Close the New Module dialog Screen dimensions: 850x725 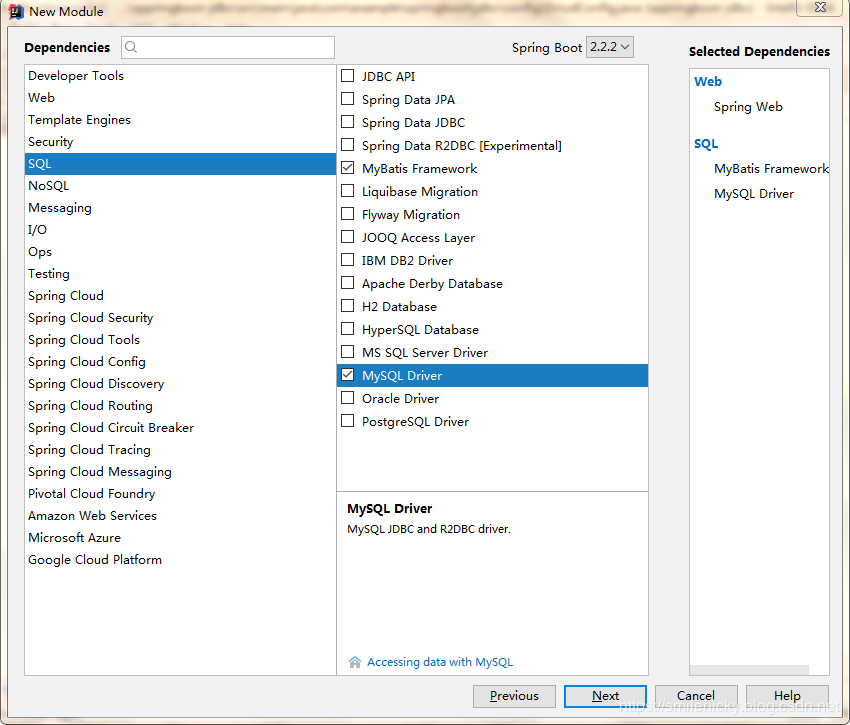click(x=820, y=8)
